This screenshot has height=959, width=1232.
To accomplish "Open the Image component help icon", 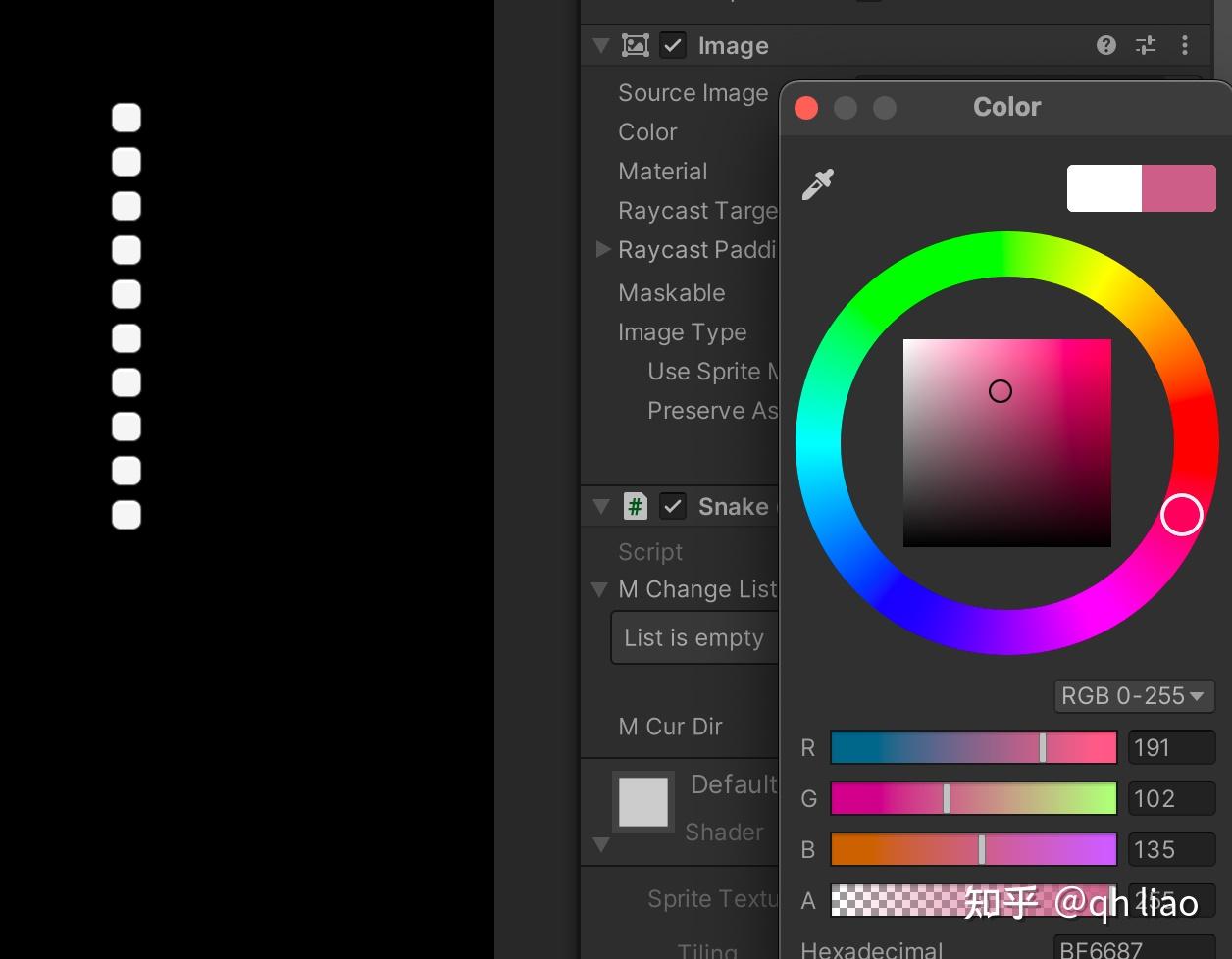I will pyautogui.click(x=1104, y=45).
